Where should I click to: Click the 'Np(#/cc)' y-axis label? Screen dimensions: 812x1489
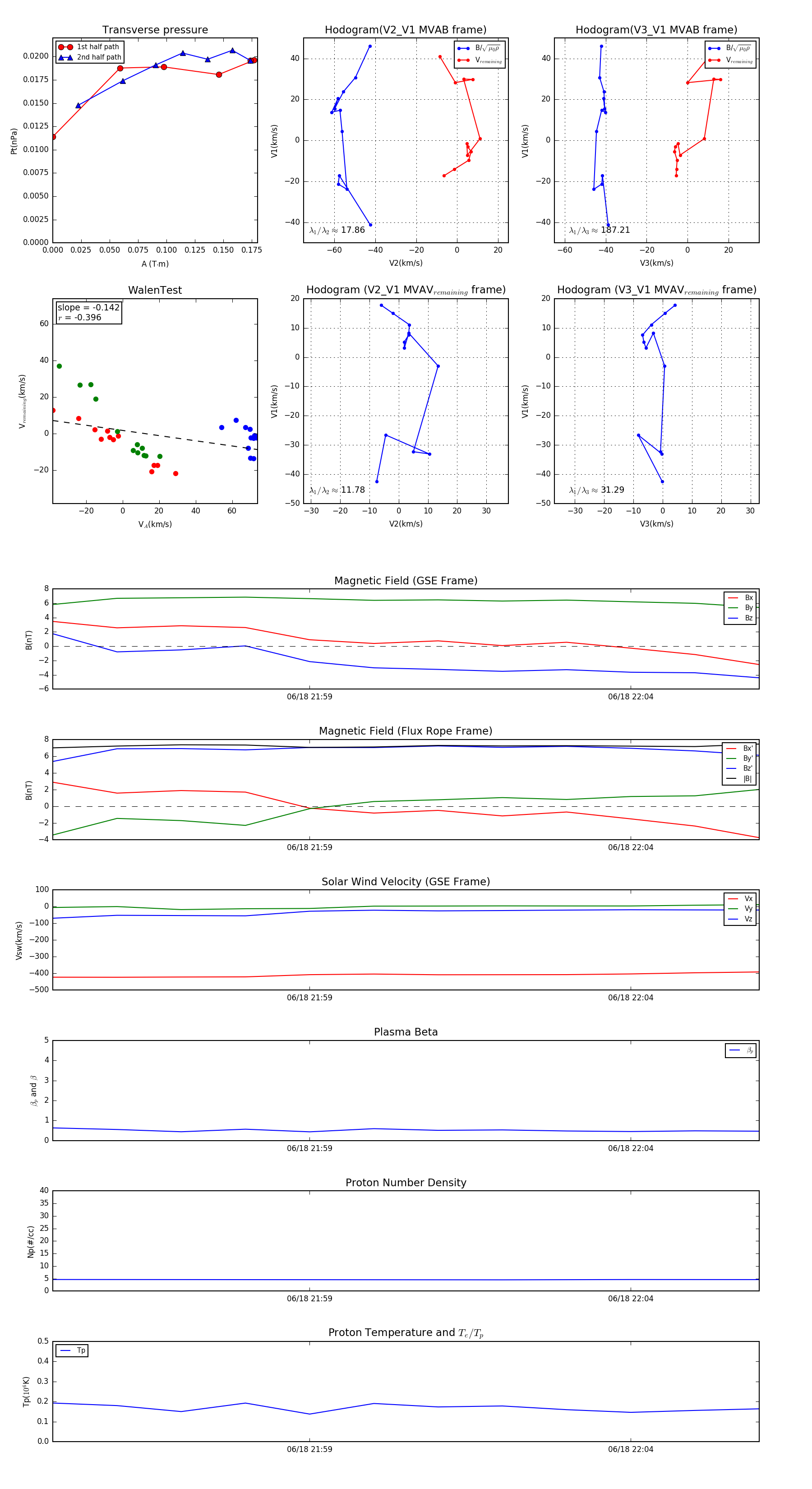(x=31, y=1241)
